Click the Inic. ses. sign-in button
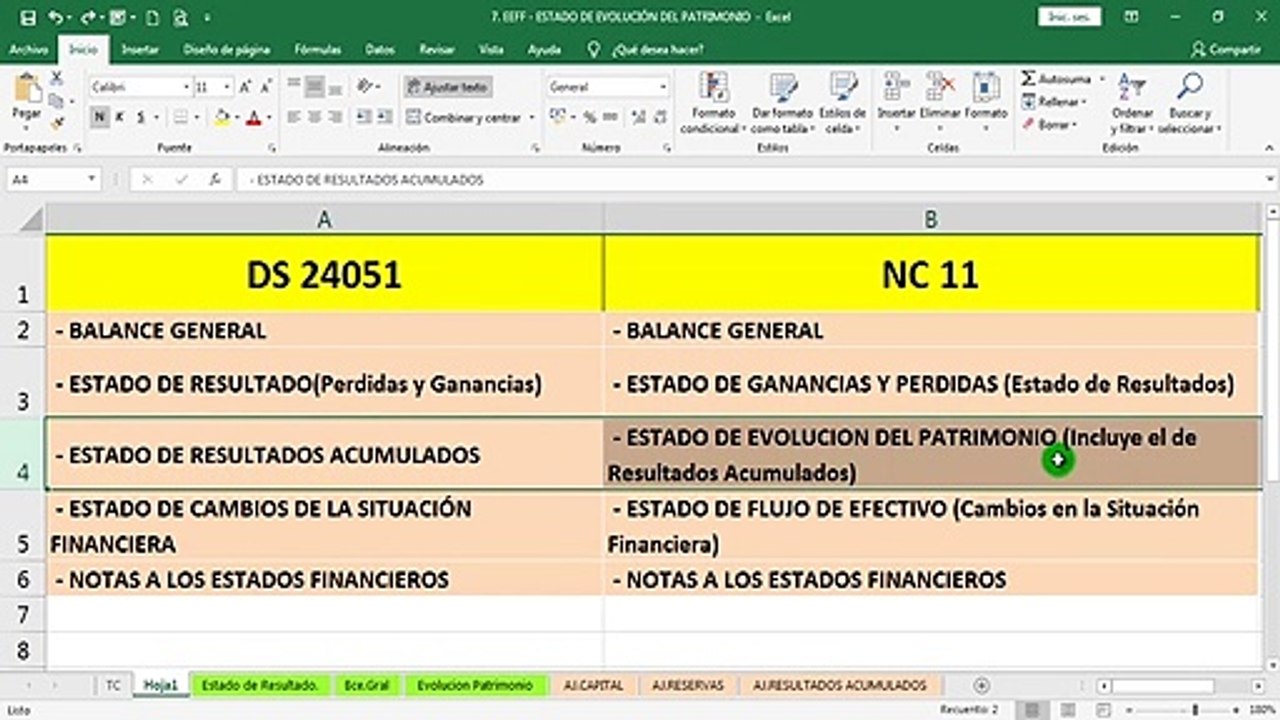This screenshot has height=720, width=1280. (x=1070, y=17)
